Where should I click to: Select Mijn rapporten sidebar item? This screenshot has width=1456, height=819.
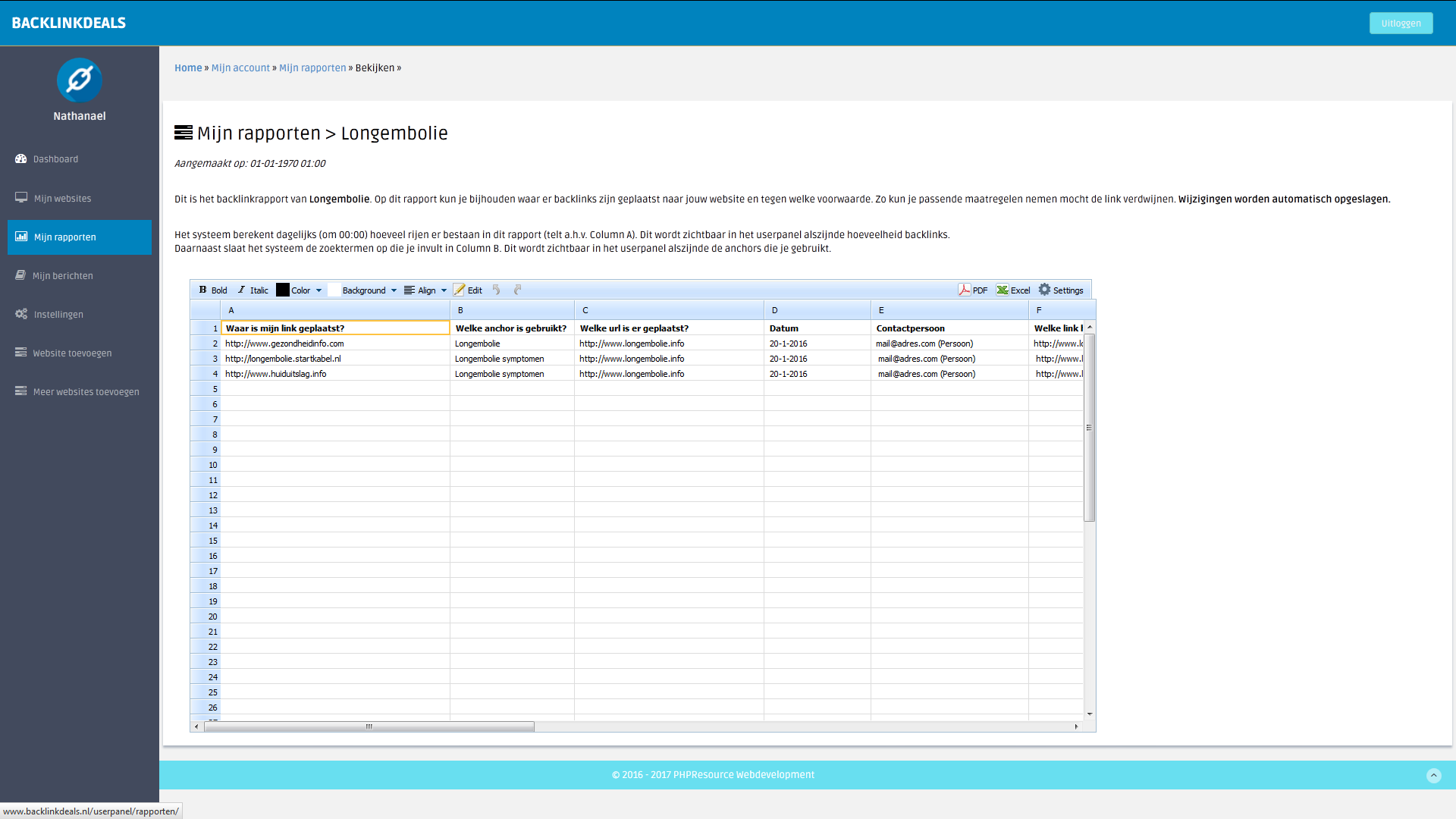point(80,237)
